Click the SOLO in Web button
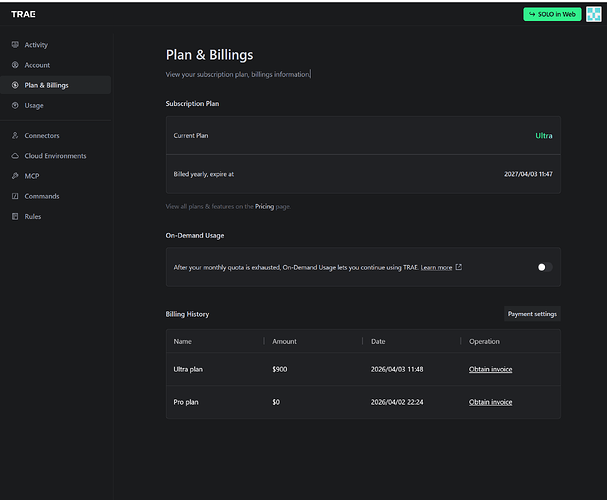 coord(551,14)
